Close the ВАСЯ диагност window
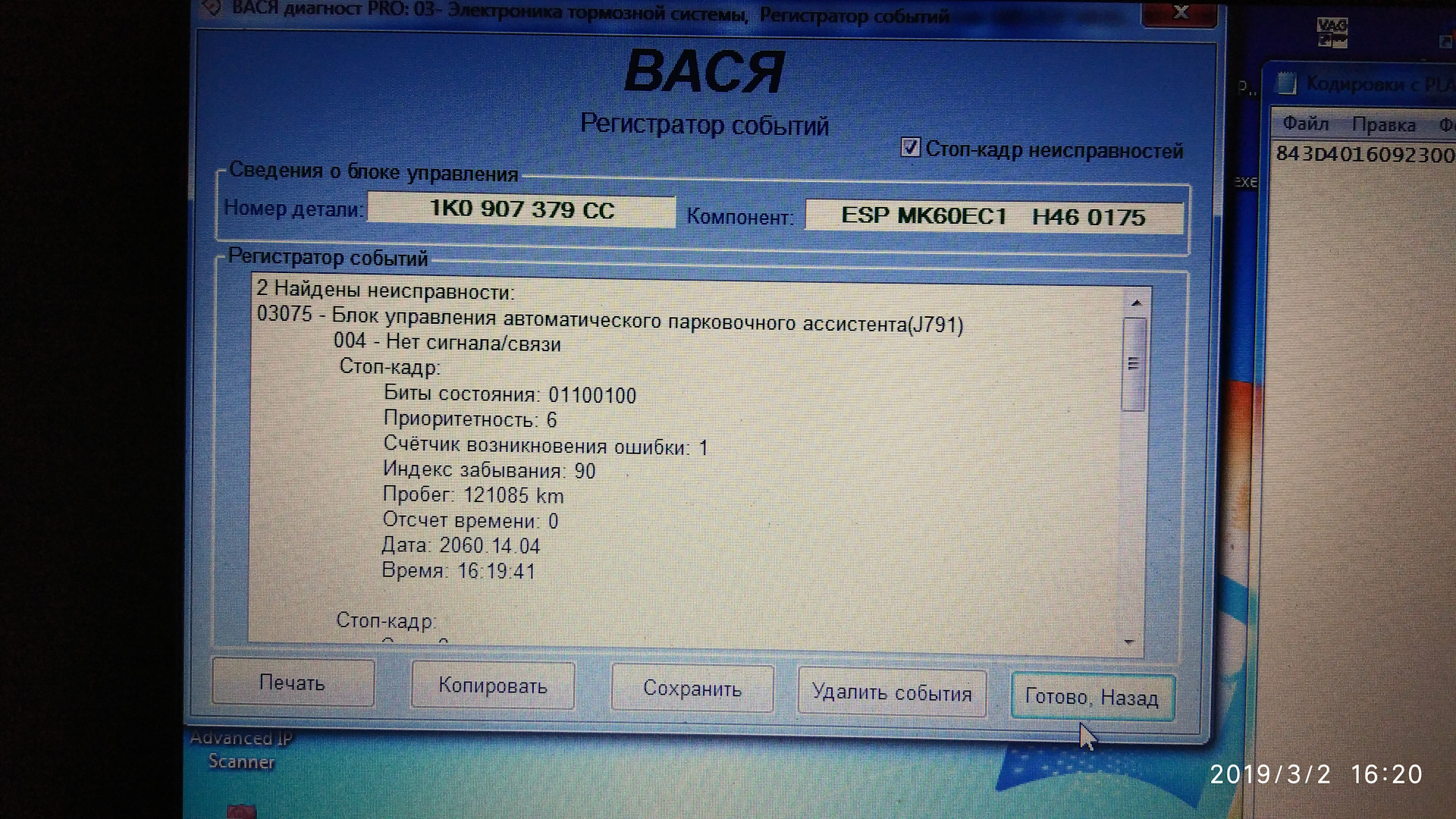 [1180, 12]
